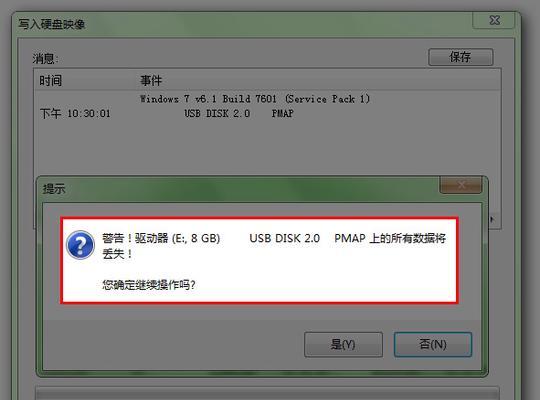Image resolution: width=540 pixels, height=400 pixels.
Task: Select the 时间 column header
Action: [x=51, y=81]
